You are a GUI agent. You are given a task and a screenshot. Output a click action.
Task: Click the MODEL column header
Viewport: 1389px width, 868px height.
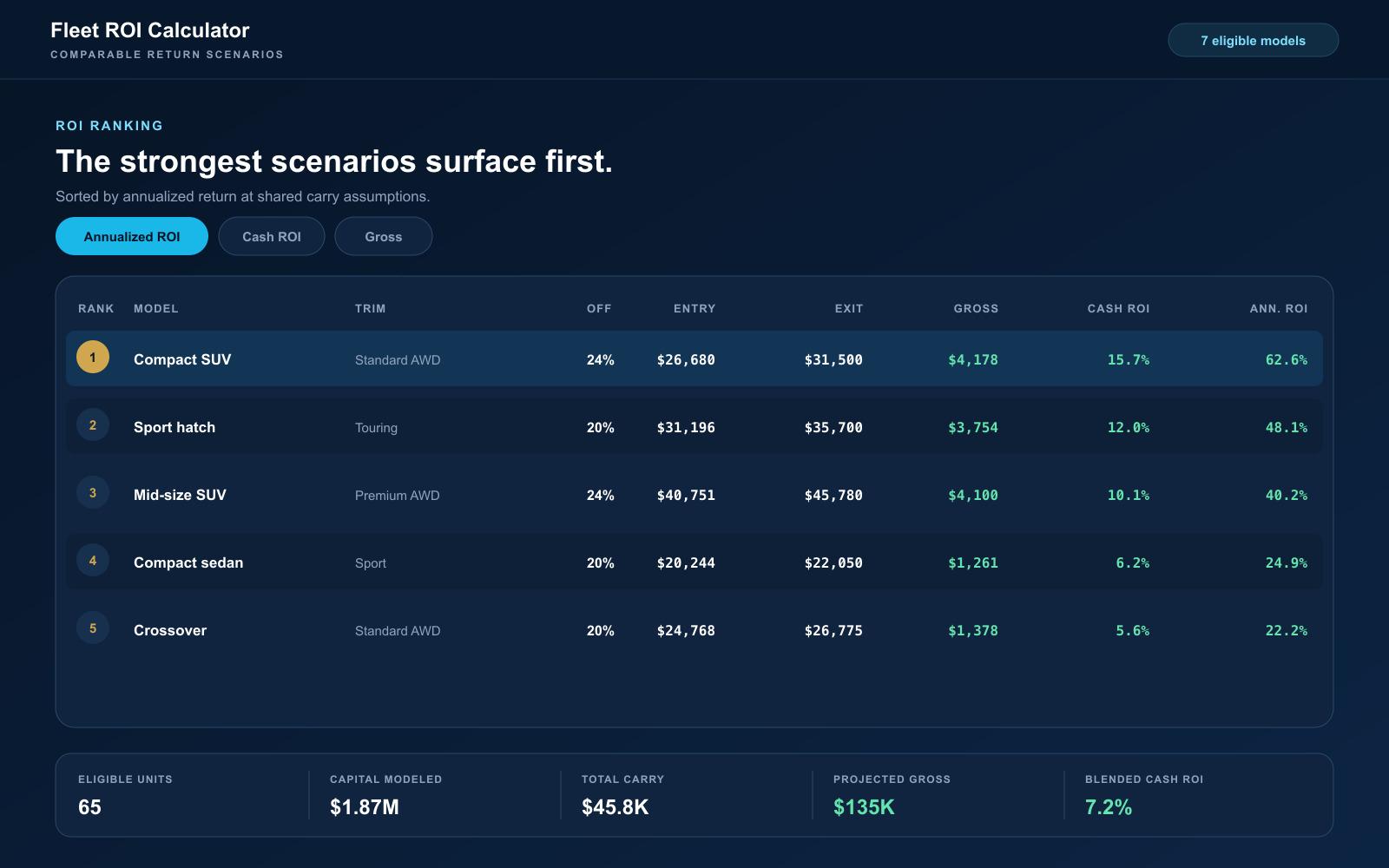tap(156, 308)
